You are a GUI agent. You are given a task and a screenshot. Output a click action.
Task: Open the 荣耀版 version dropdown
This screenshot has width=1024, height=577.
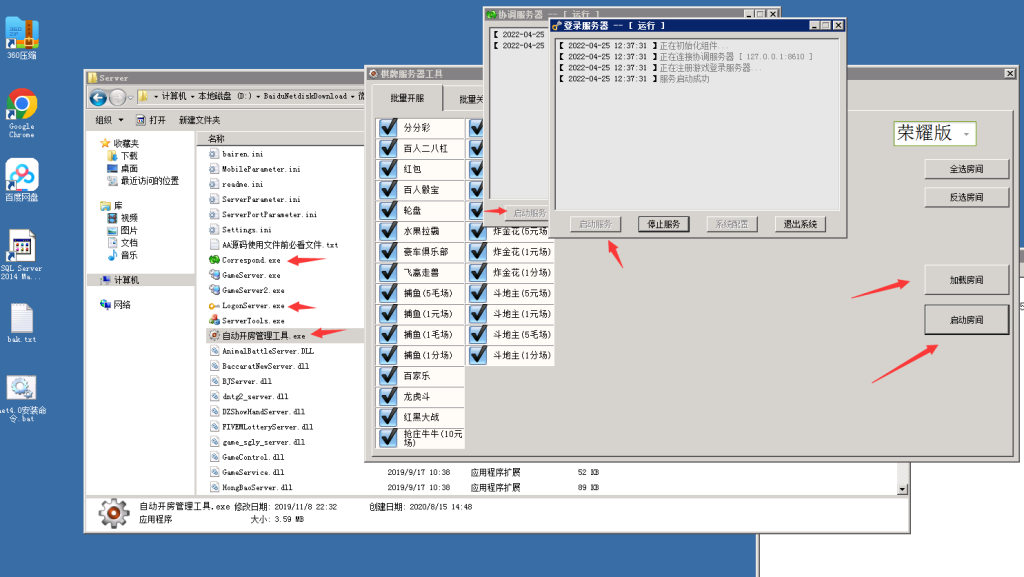pyautogui.click(x=966, y=134)
